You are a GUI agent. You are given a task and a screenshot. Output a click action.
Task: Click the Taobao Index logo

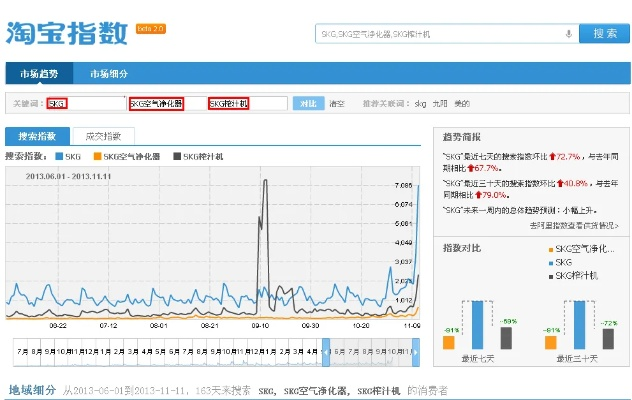(66, 33)
